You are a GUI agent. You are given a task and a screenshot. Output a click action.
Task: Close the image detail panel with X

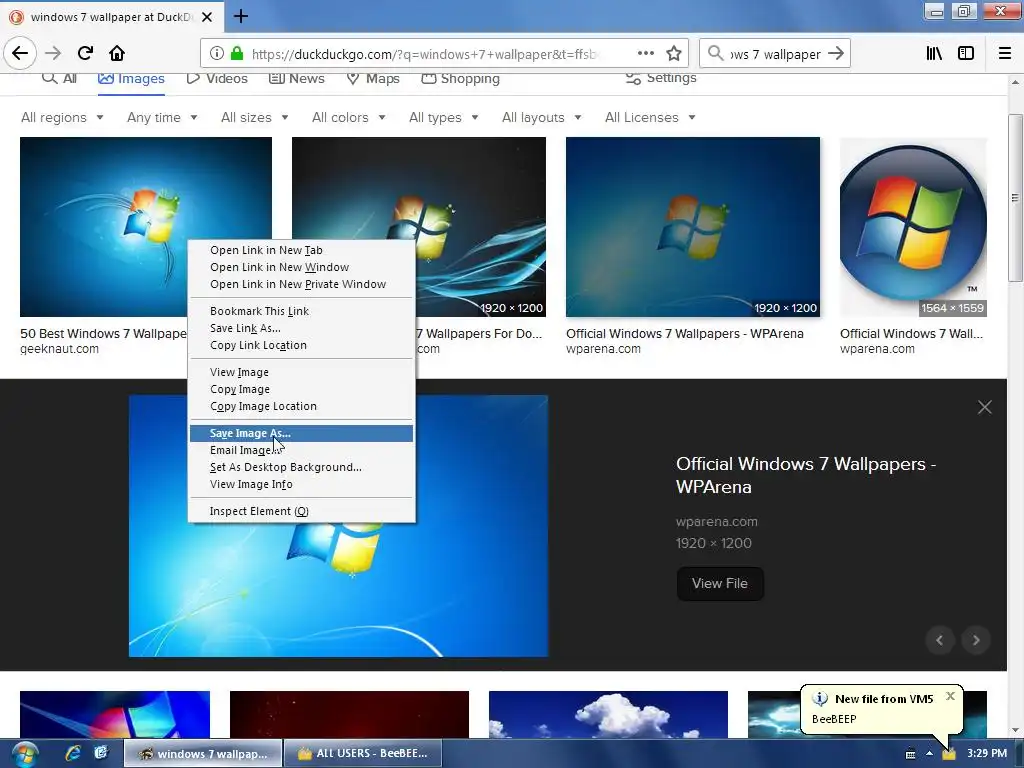pos(984,408)
